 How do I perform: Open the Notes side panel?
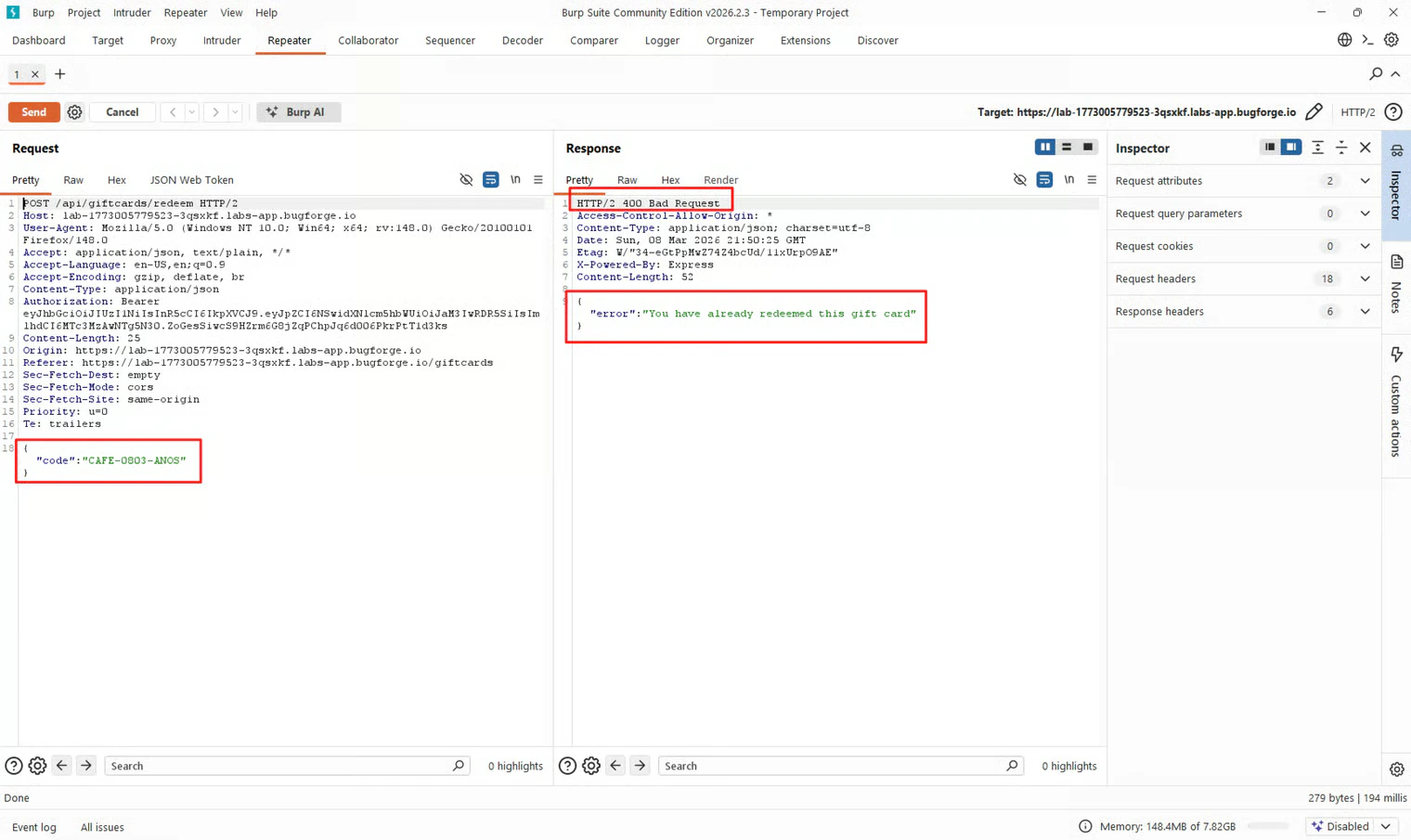1396,284
